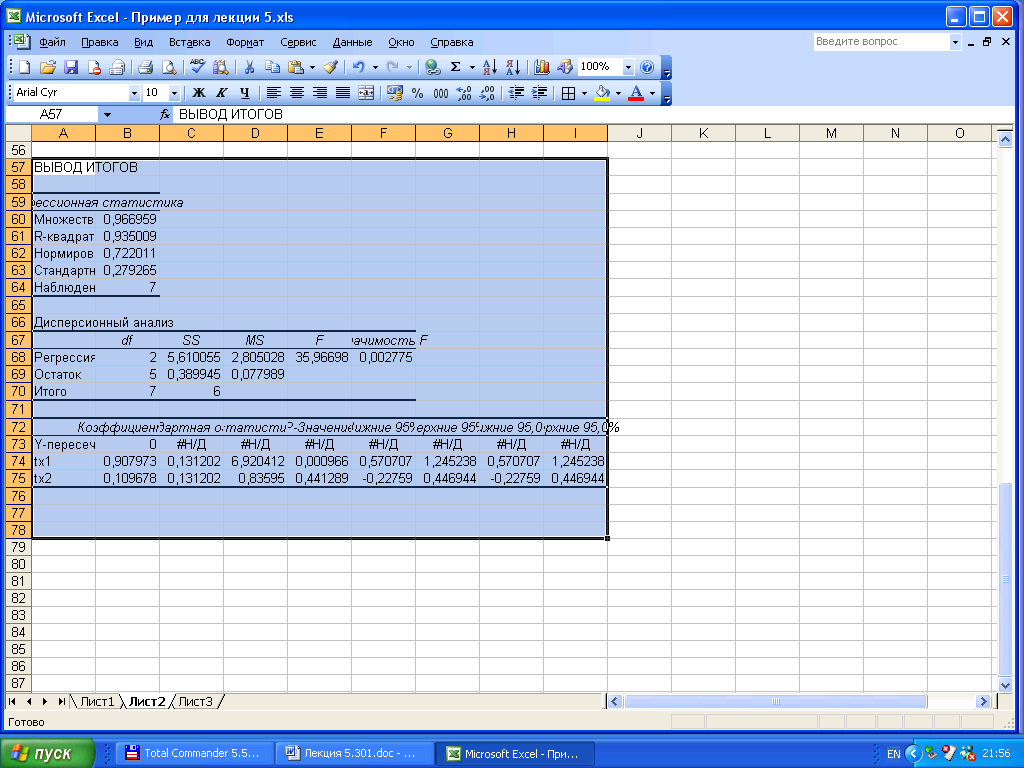Align text left
This screenshot has width=1024, height=768.
click(274, 93)
